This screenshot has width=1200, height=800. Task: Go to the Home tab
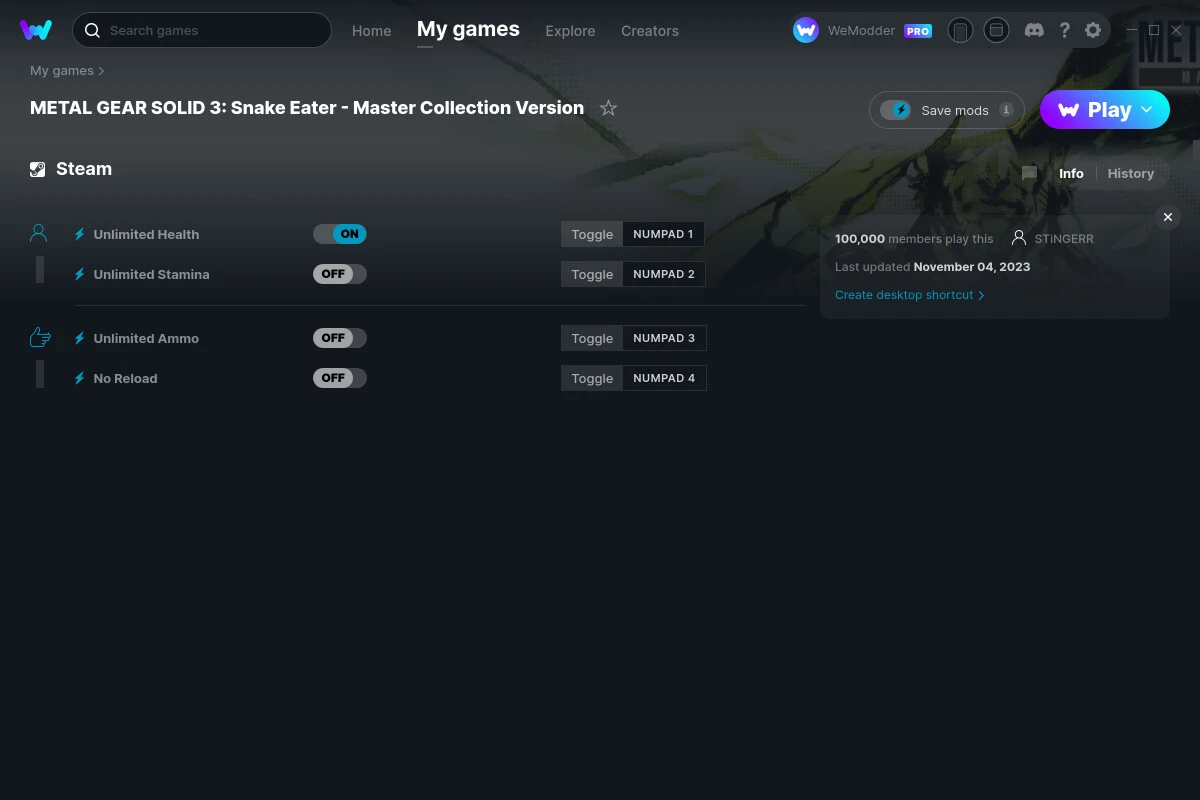point(371,31)
